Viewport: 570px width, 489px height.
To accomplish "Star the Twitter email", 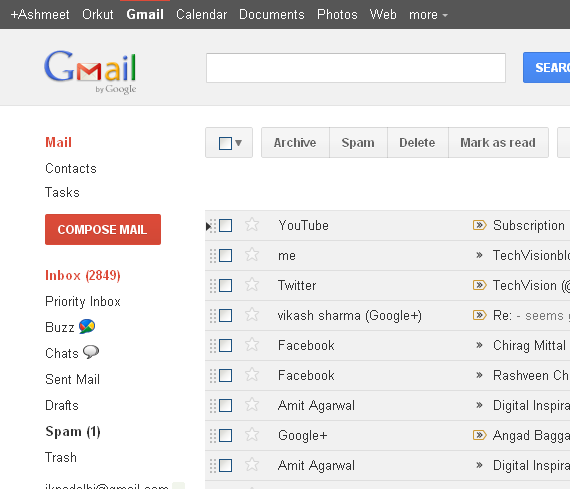I will (x=252, y=285).
